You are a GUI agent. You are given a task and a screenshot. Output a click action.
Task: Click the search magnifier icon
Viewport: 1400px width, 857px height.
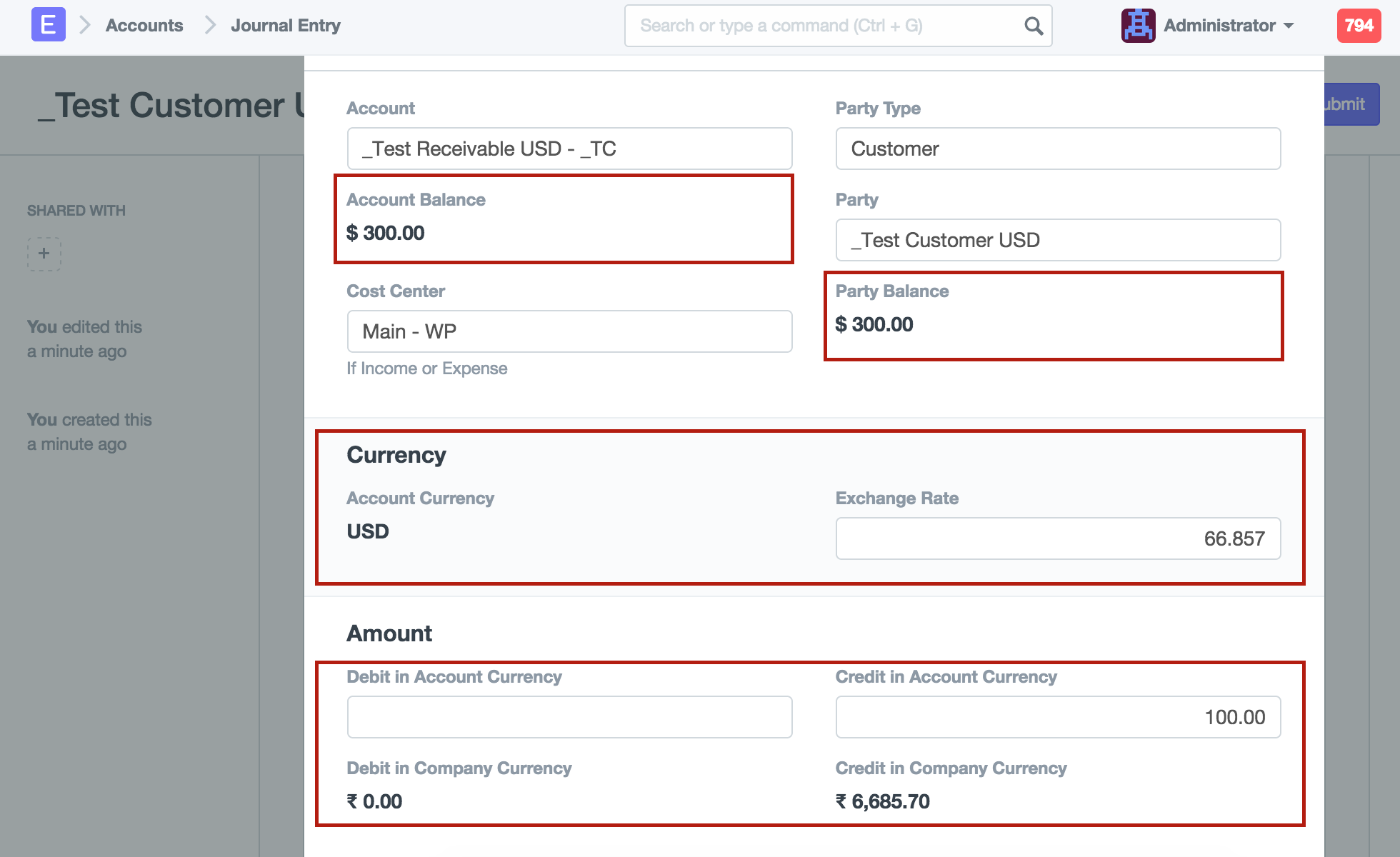pyautogui.click(x=1033, y=26)
